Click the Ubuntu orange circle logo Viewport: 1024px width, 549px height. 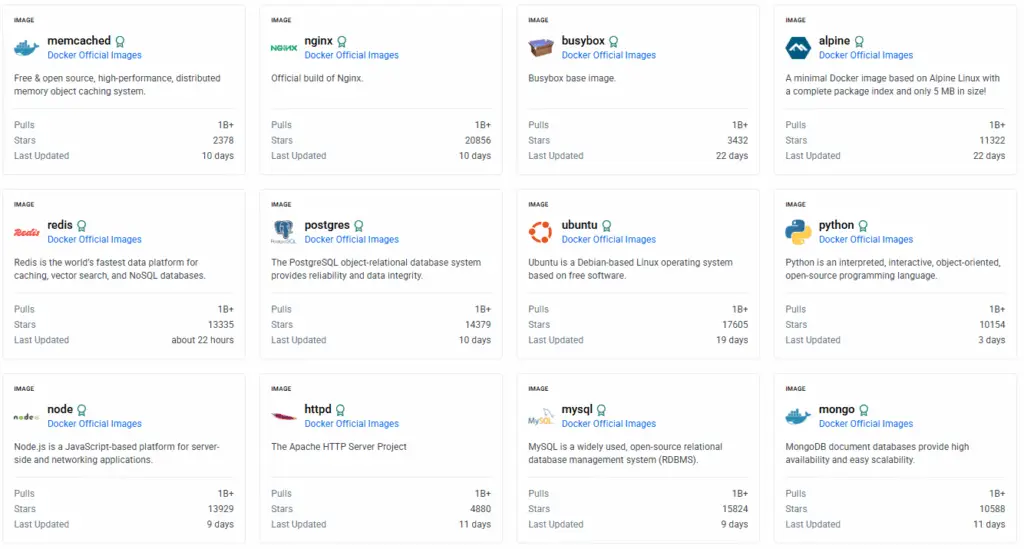pyautogui.click(x=541, y=232)
